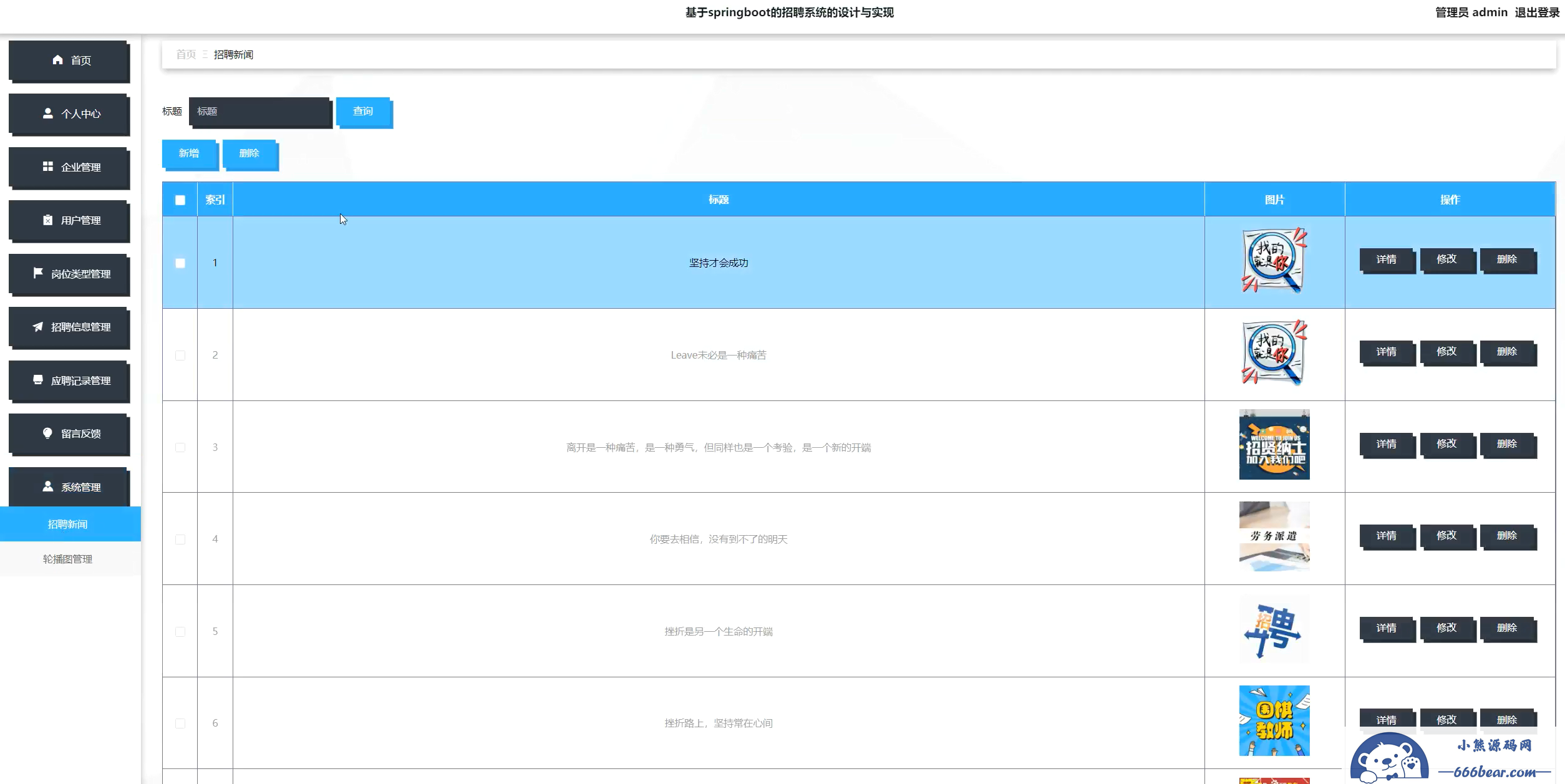Click the 首页 breadcrumb link

coord(186,54)
